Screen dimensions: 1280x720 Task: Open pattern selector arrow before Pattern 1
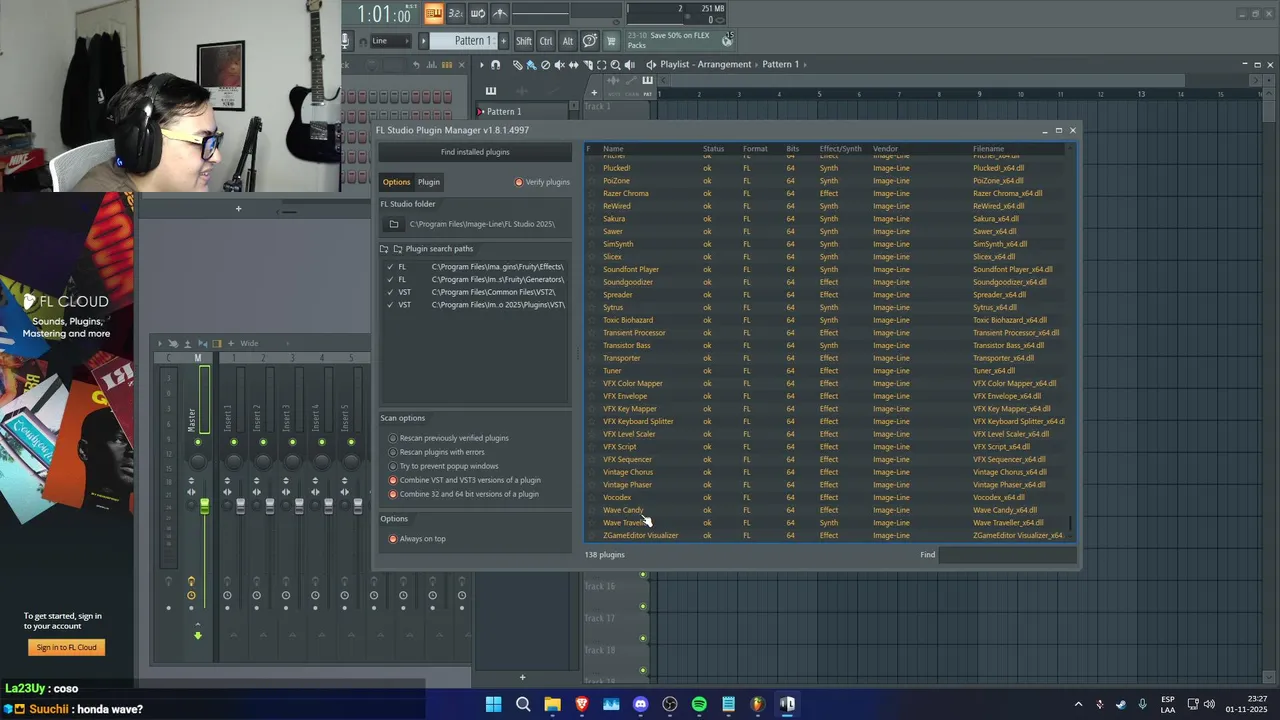pos(424,41)
